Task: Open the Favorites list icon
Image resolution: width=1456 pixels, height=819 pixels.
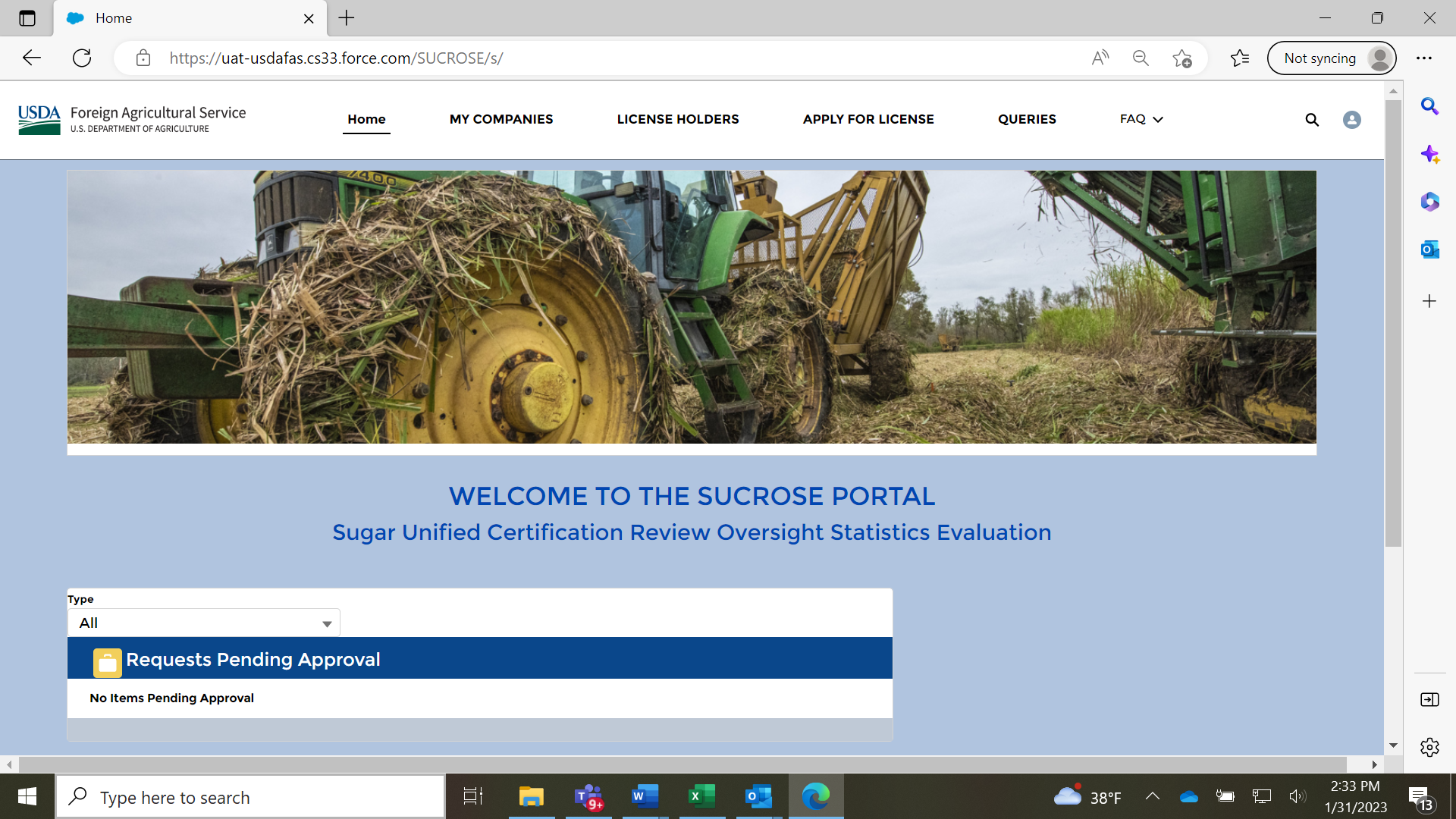Action: click(1240, 58)
